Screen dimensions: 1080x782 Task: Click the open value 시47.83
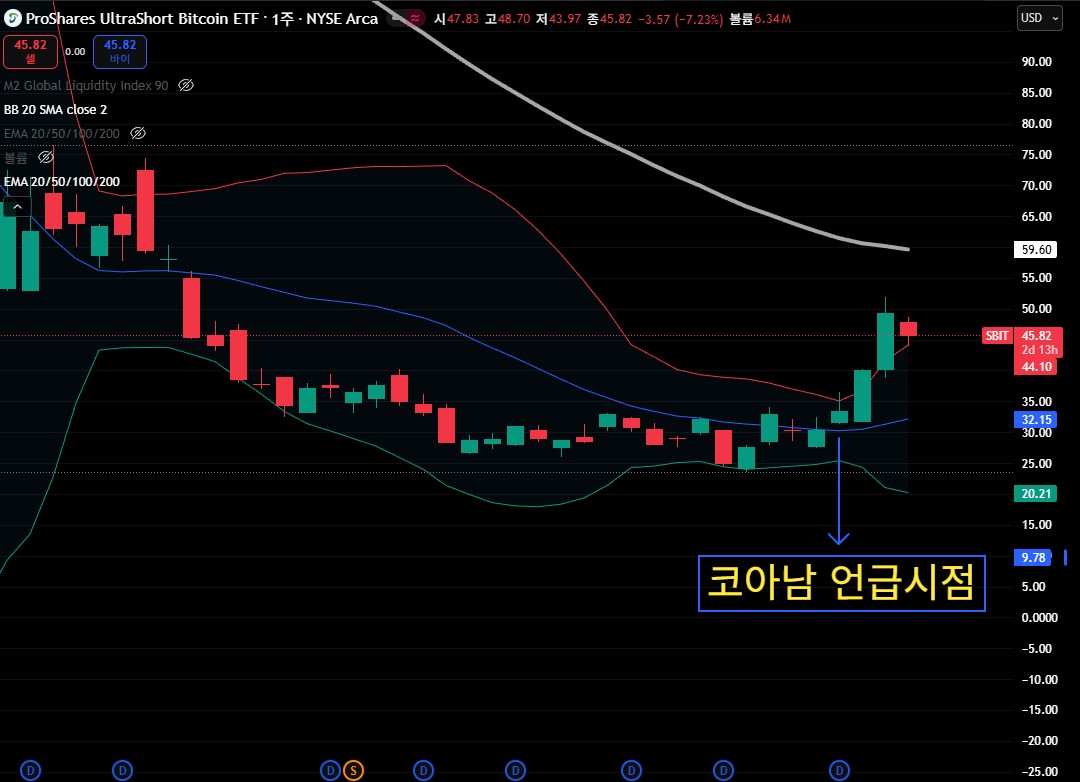pos(456,19)
